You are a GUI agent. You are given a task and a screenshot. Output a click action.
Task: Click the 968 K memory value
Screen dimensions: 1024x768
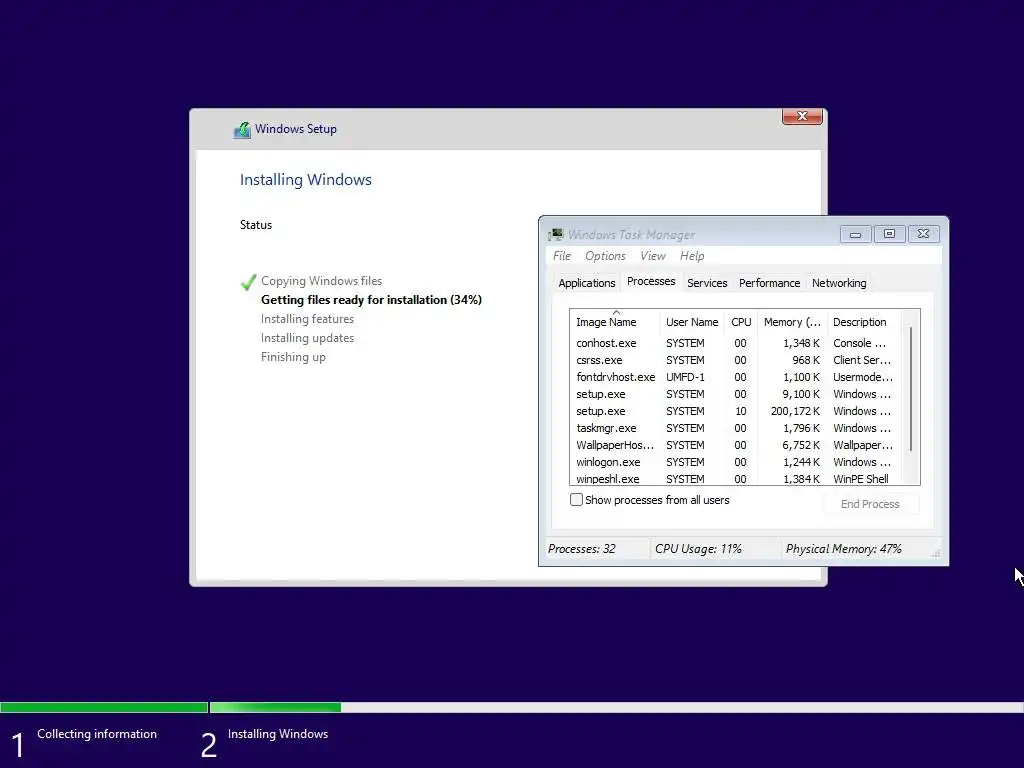pos(806,360)
